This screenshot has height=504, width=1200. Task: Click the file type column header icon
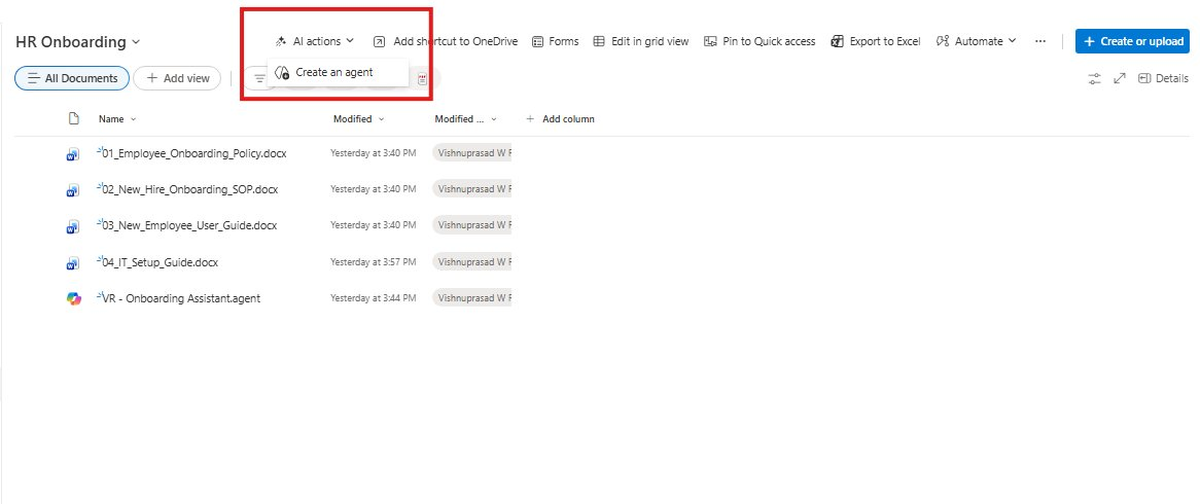tap(73, 118)
